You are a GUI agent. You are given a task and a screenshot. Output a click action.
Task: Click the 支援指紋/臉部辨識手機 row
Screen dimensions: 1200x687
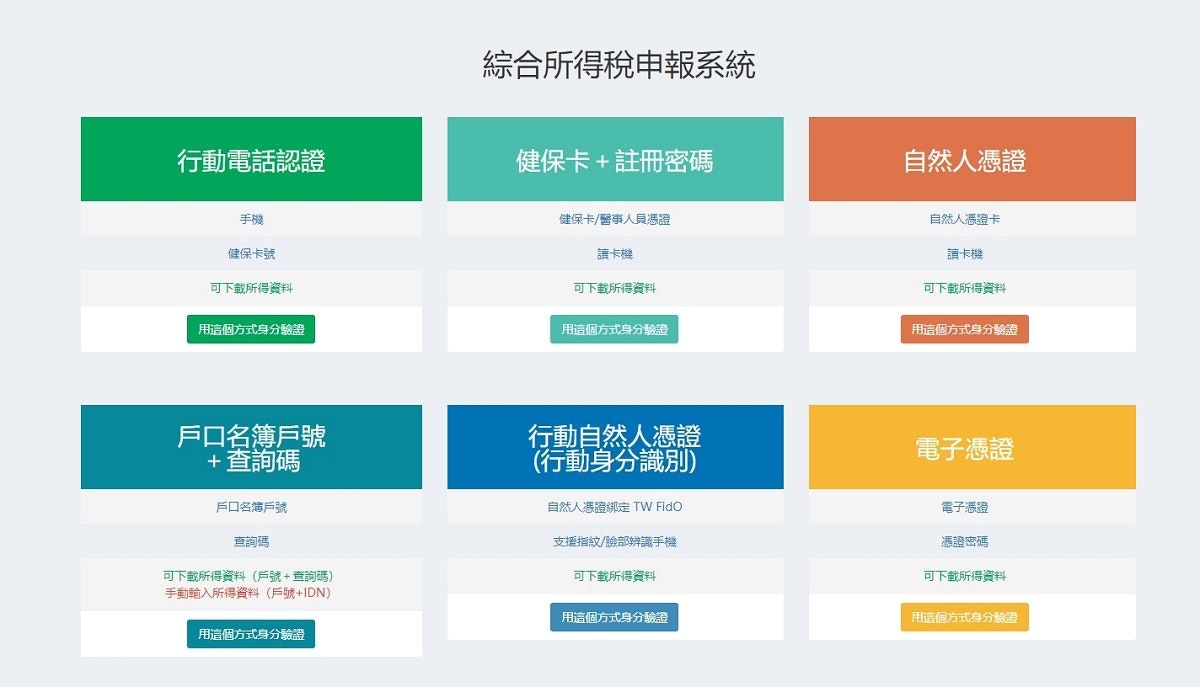pyautogui.click(x=615, y=541)
